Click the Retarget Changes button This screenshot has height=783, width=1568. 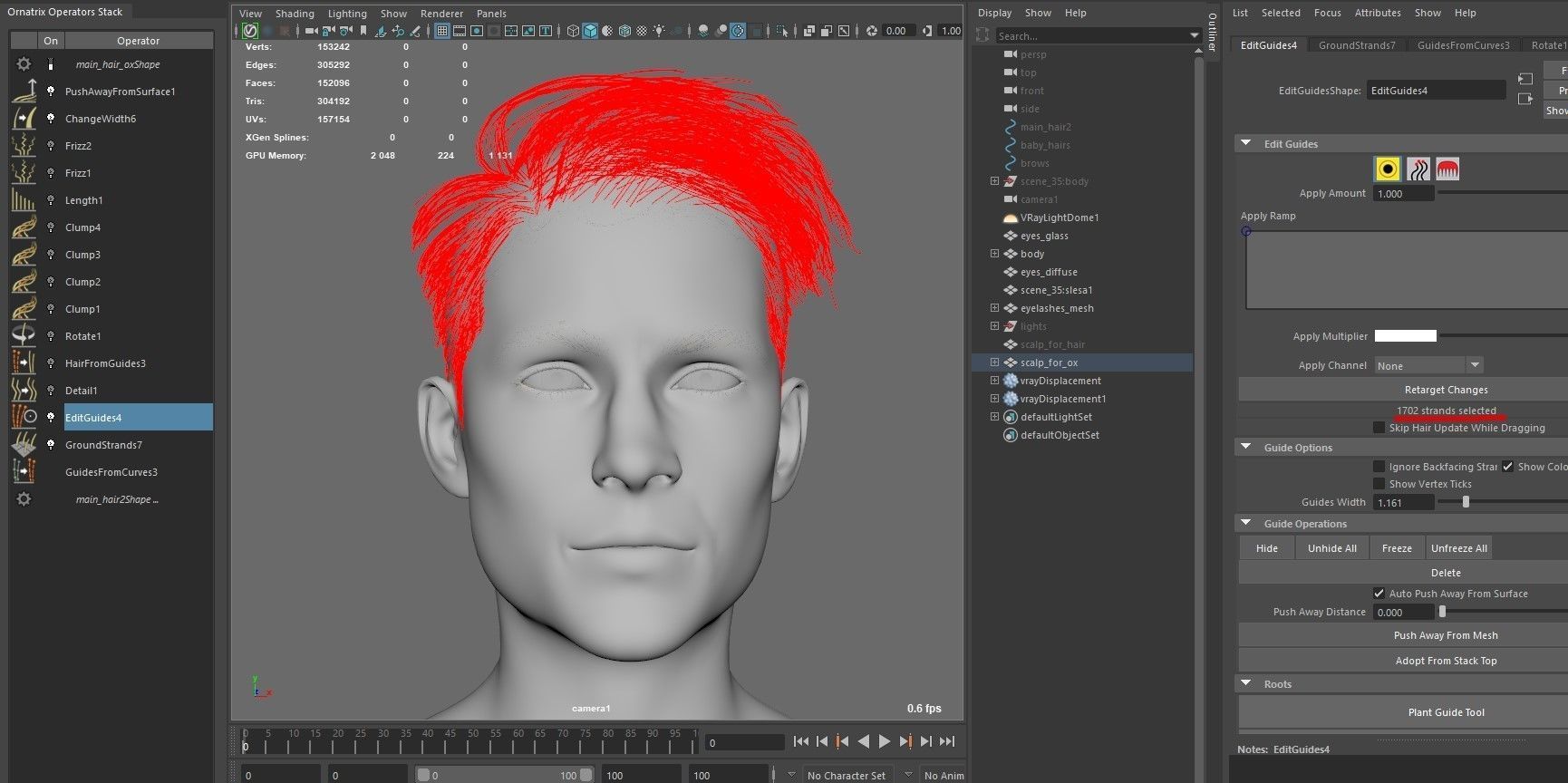pos(1446,390)
